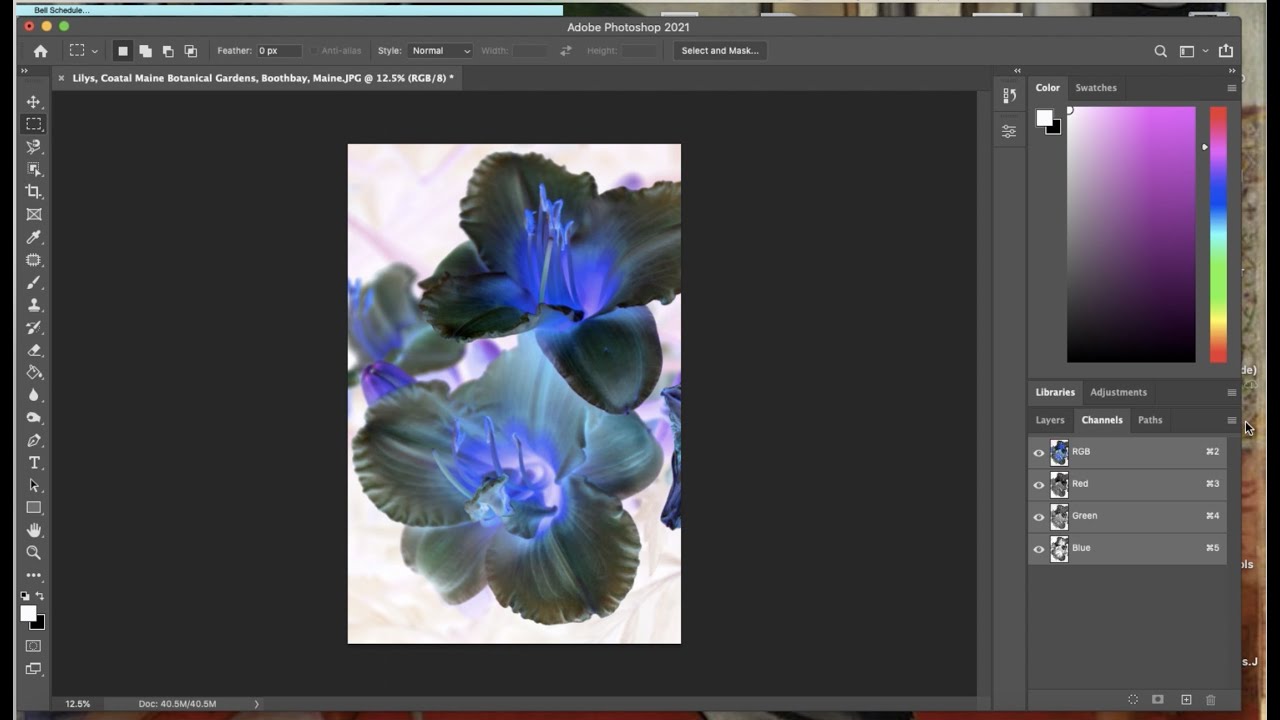Go to Photoshop Home screen
Image resolution: width=1280 pixels, height=720 pixels.
tap(40, 51)
